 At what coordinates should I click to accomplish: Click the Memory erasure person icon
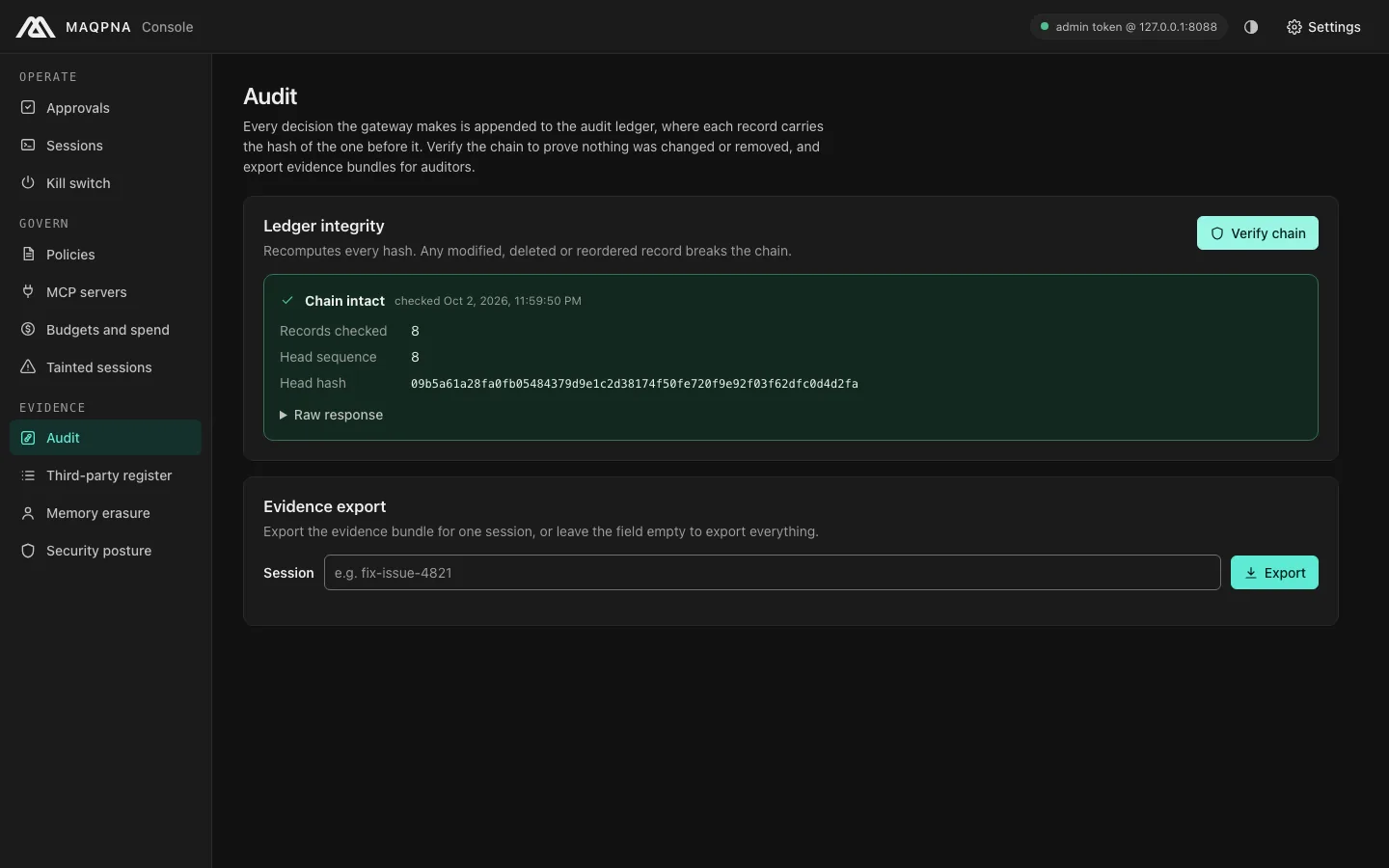[28, 513]
